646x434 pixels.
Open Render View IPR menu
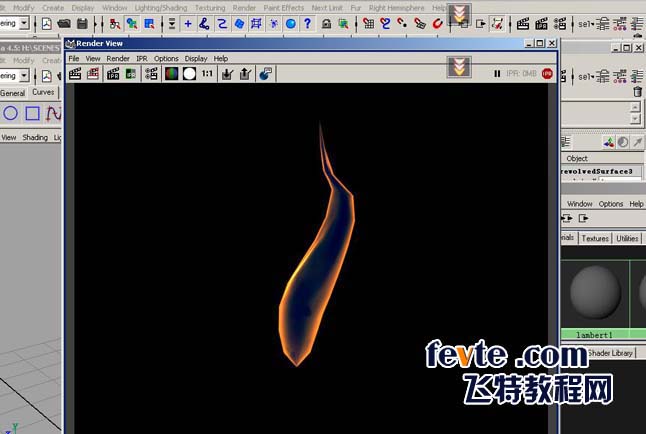[x=142, y=59]
